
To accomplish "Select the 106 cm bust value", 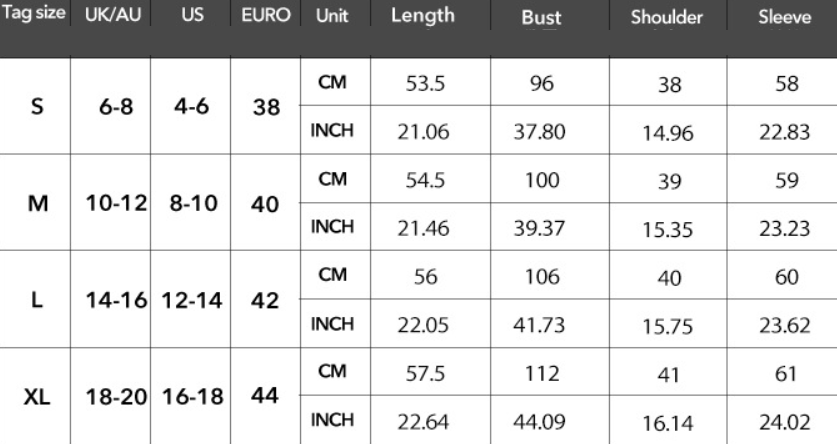I will pyautogui.click(x=541, y=278).
